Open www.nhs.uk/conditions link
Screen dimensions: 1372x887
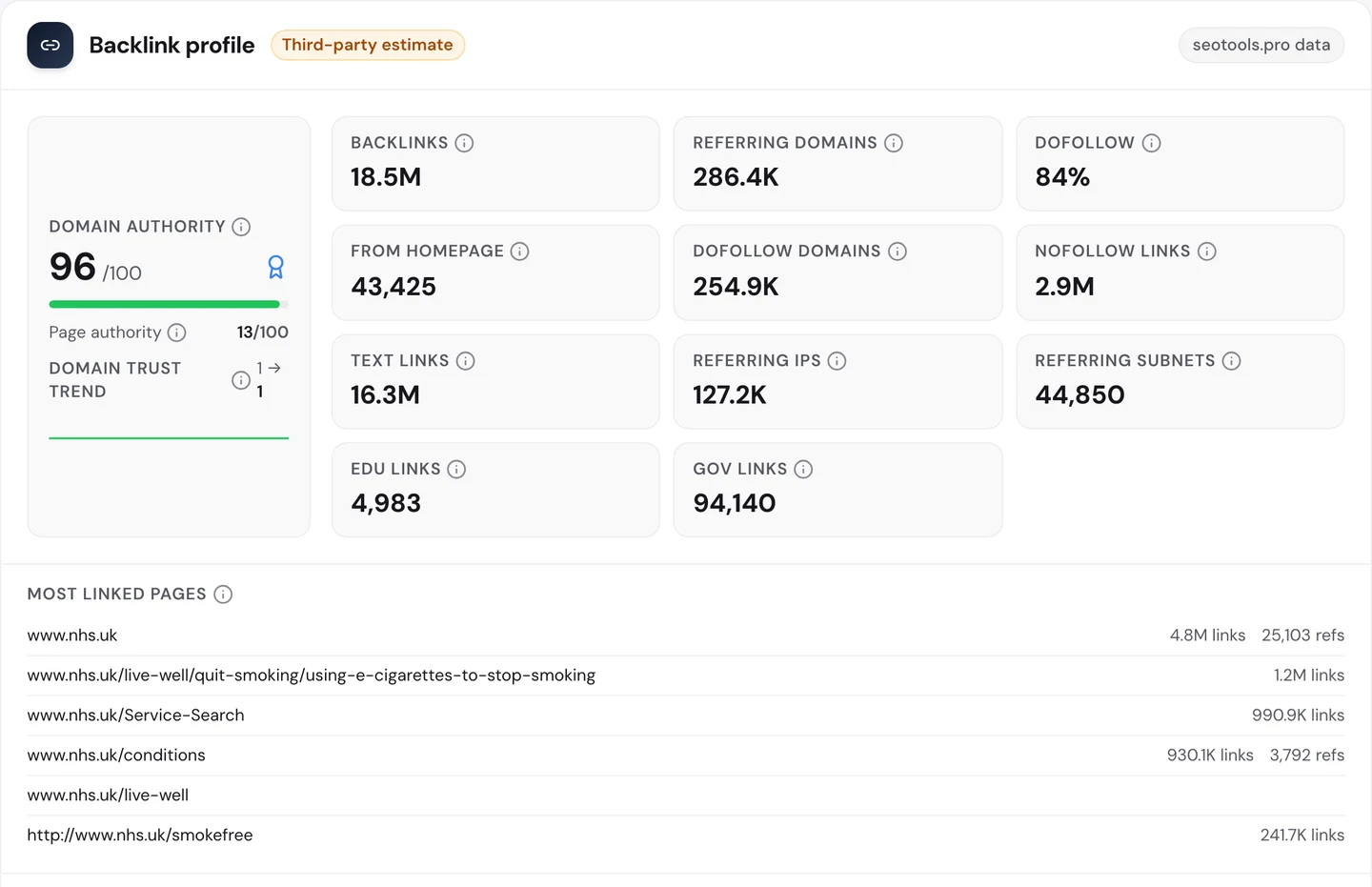tap(116, 756)
